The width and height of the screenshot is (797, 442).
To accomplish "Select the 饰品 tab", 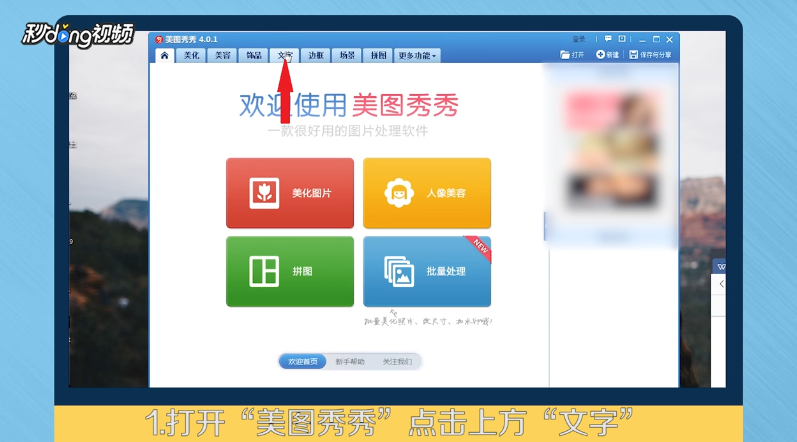I will tap(253, 55).
